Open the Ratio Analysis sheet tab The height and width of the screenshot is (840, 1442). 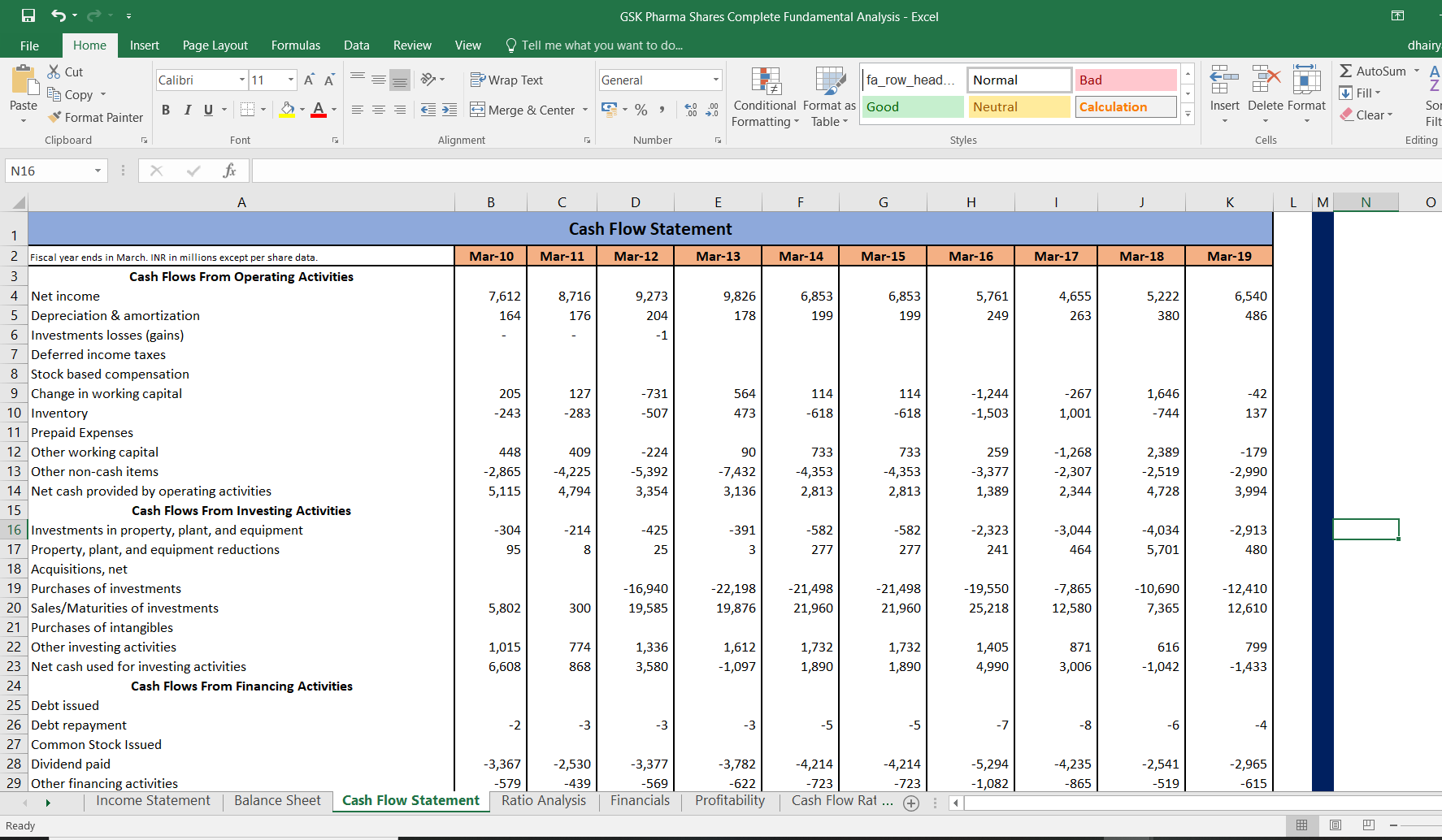click(x=544, y=800)
